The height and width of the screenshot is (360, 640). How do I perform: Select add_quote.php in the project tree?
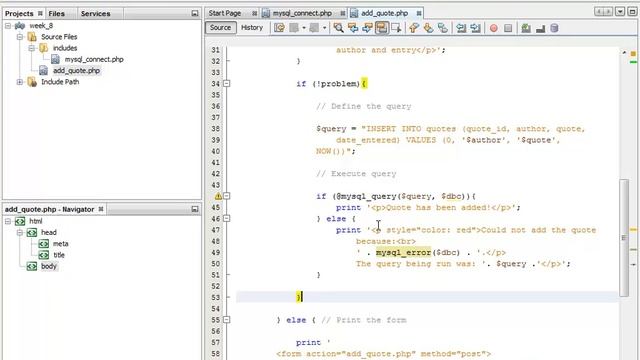click(76, 71)
